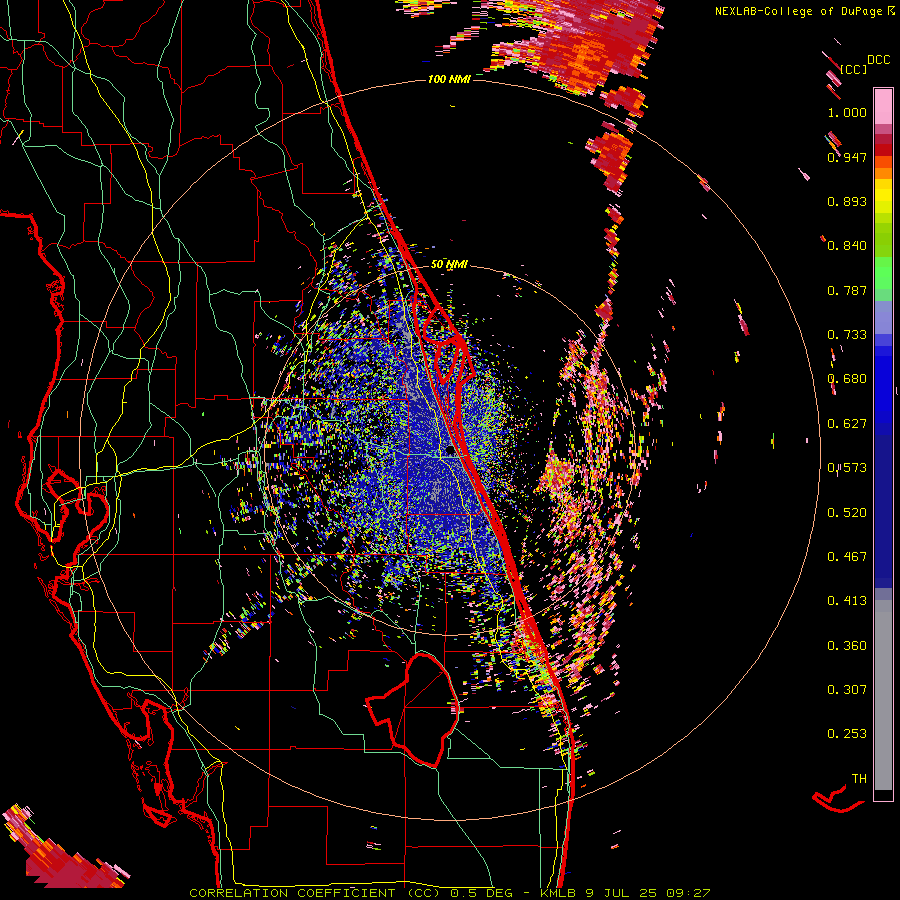
Task: Select the 0.360 legend value
Action: (847, 646)
